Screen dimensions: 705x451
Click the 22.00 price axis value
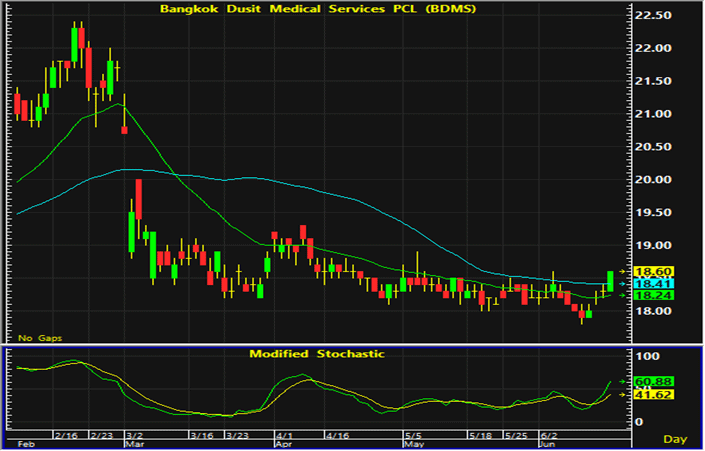[x=653, y=48]
